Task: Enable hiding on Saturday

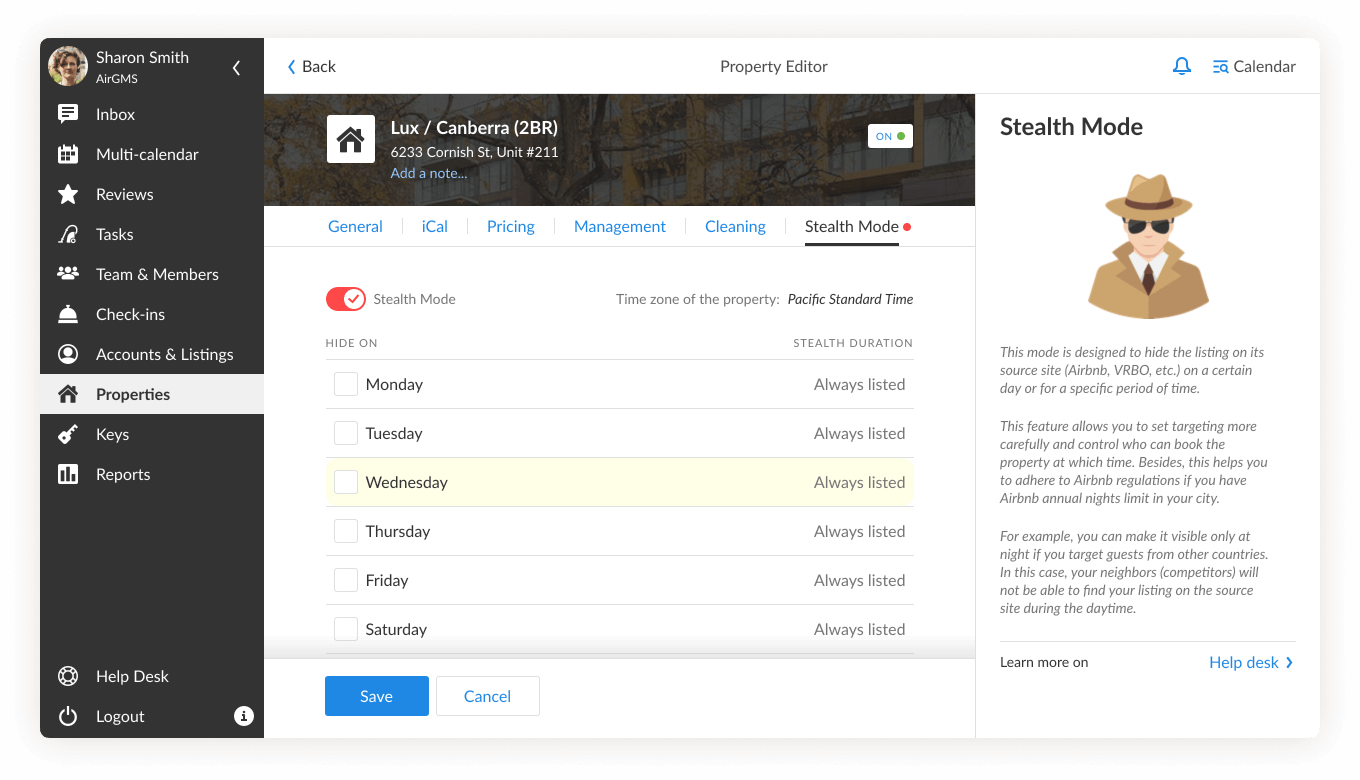Action: click(x=345, y=628)
